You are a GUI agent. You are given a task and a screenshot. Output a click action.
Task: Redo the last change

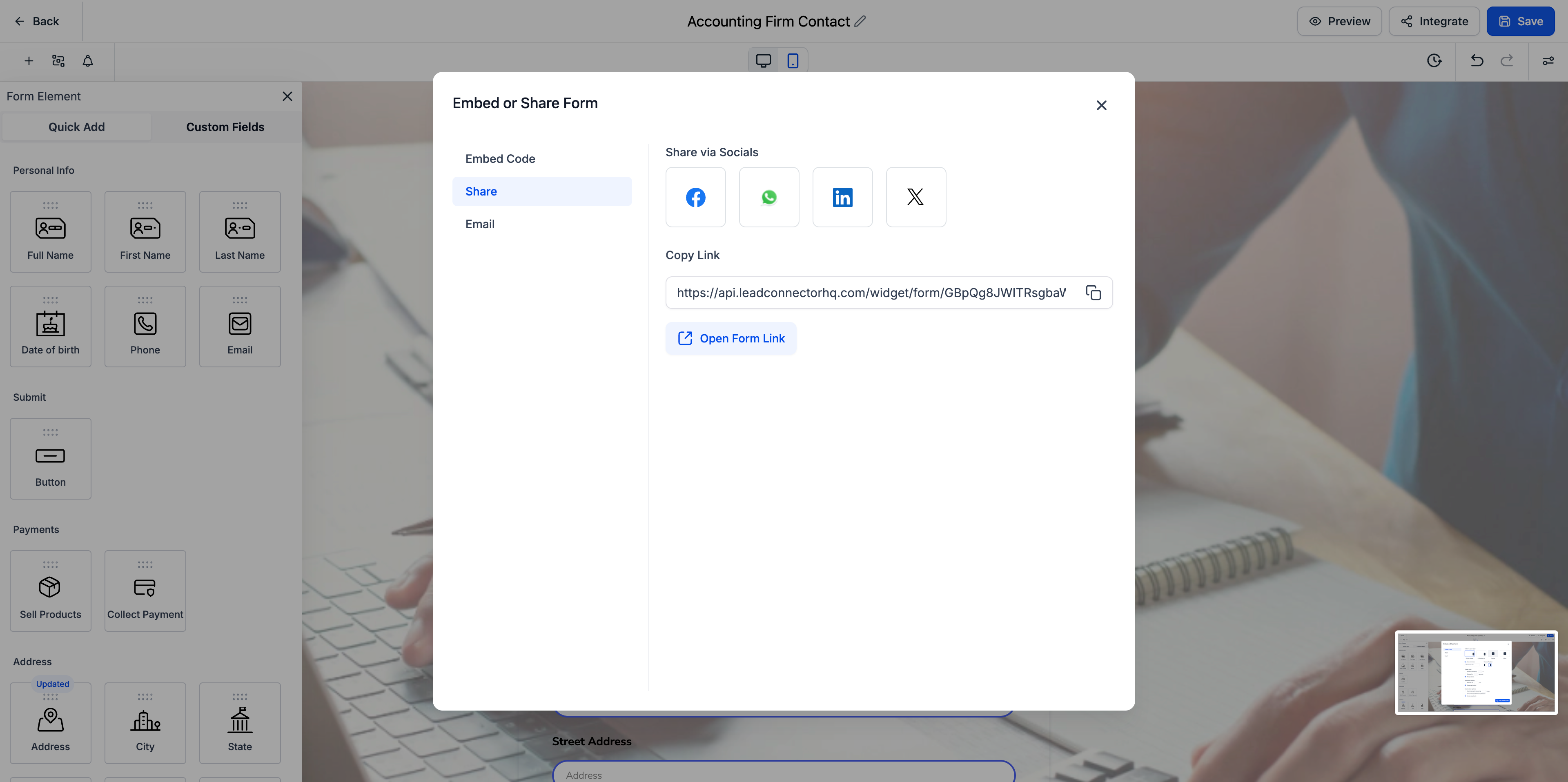[x=1506, y=61]
